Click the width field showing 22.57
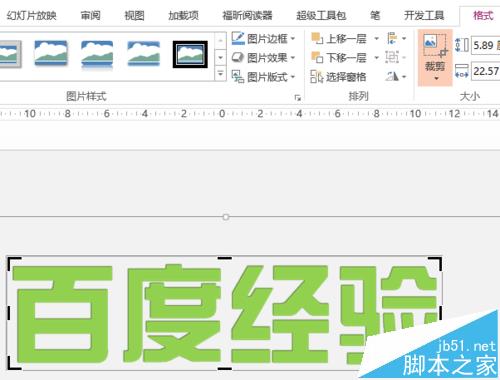 click(x=486, y=71)
